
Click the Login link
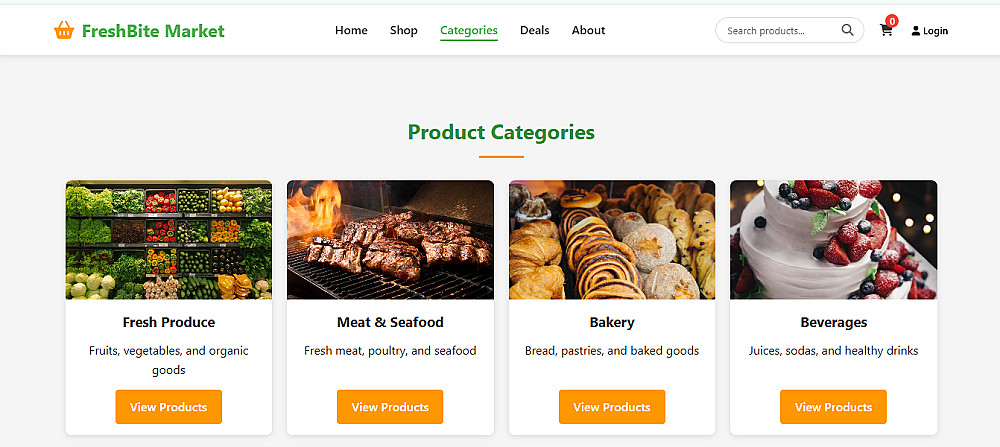point(935,31)
